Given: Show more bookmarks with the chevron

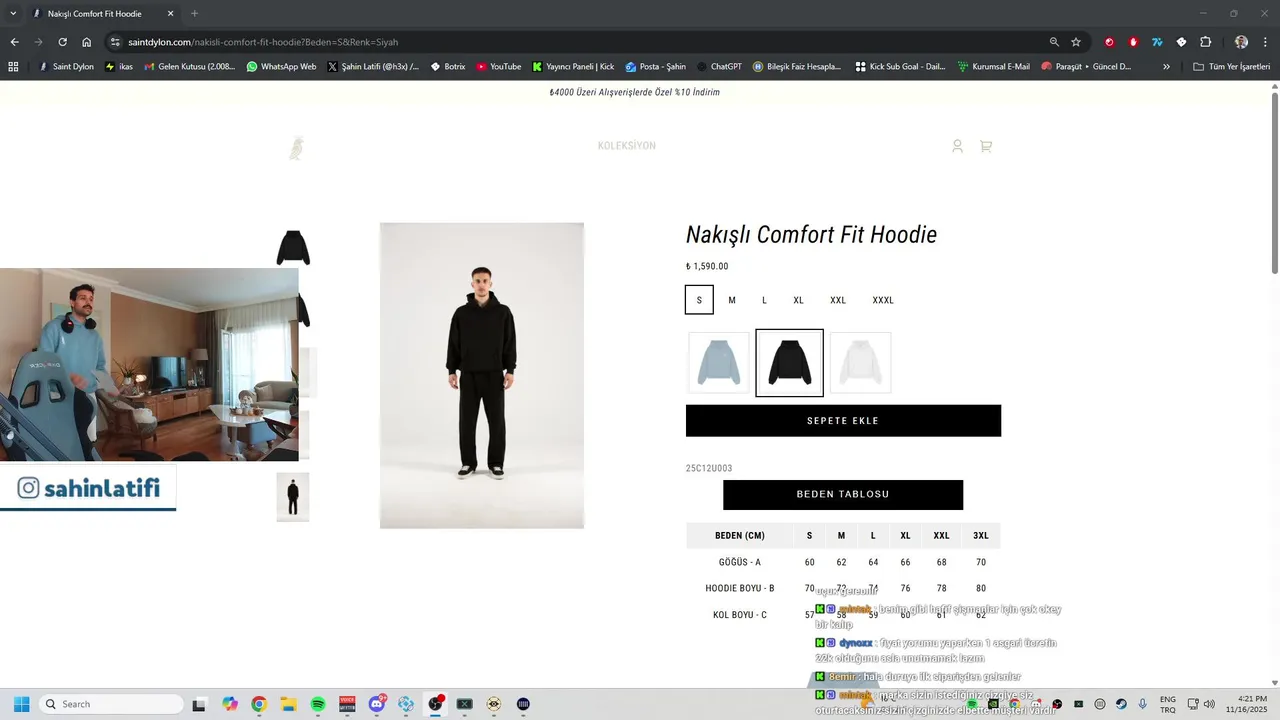Looking at the screenshot, I should click(x=1166, y=67).
